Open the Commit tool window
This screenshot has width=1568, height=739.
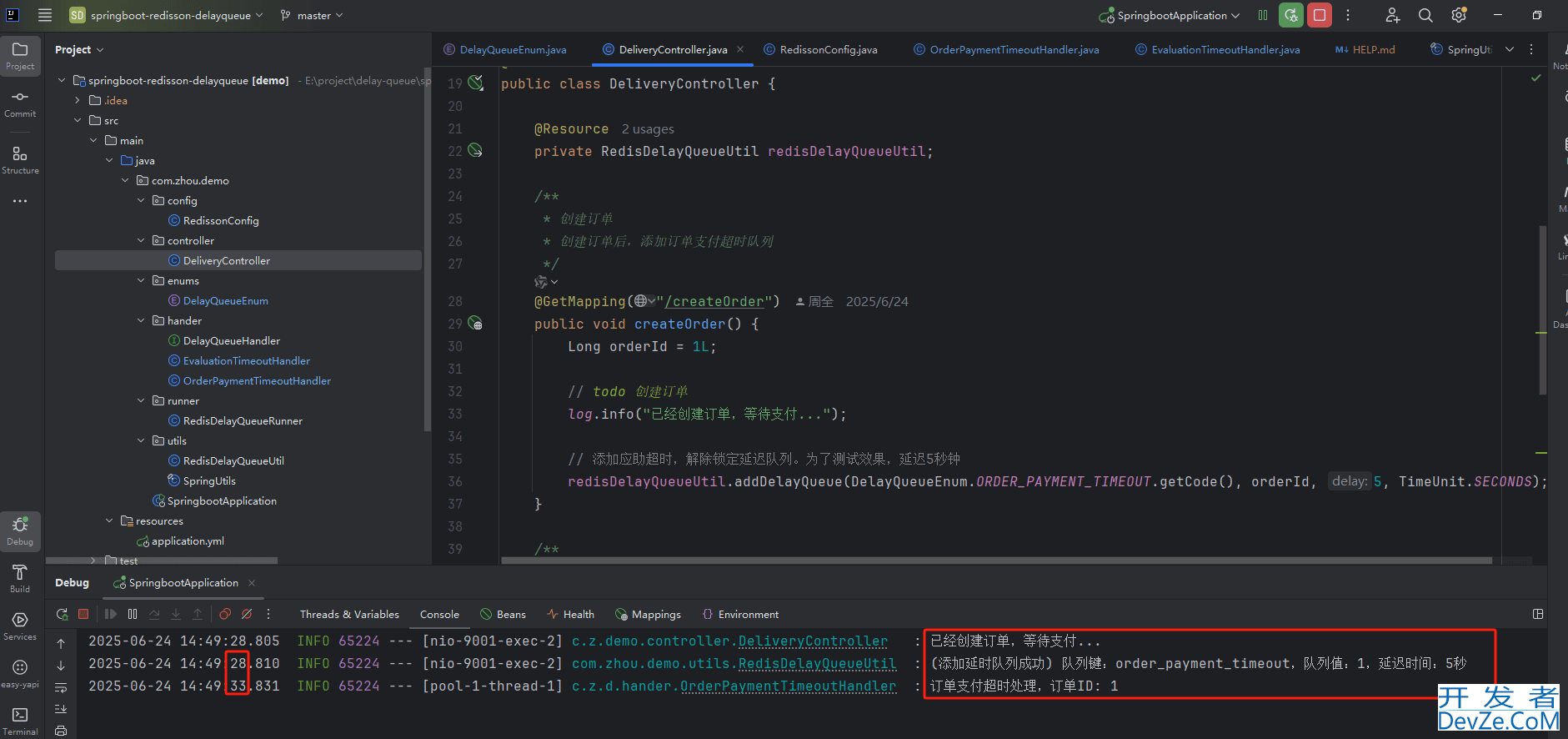coord(20,103)
